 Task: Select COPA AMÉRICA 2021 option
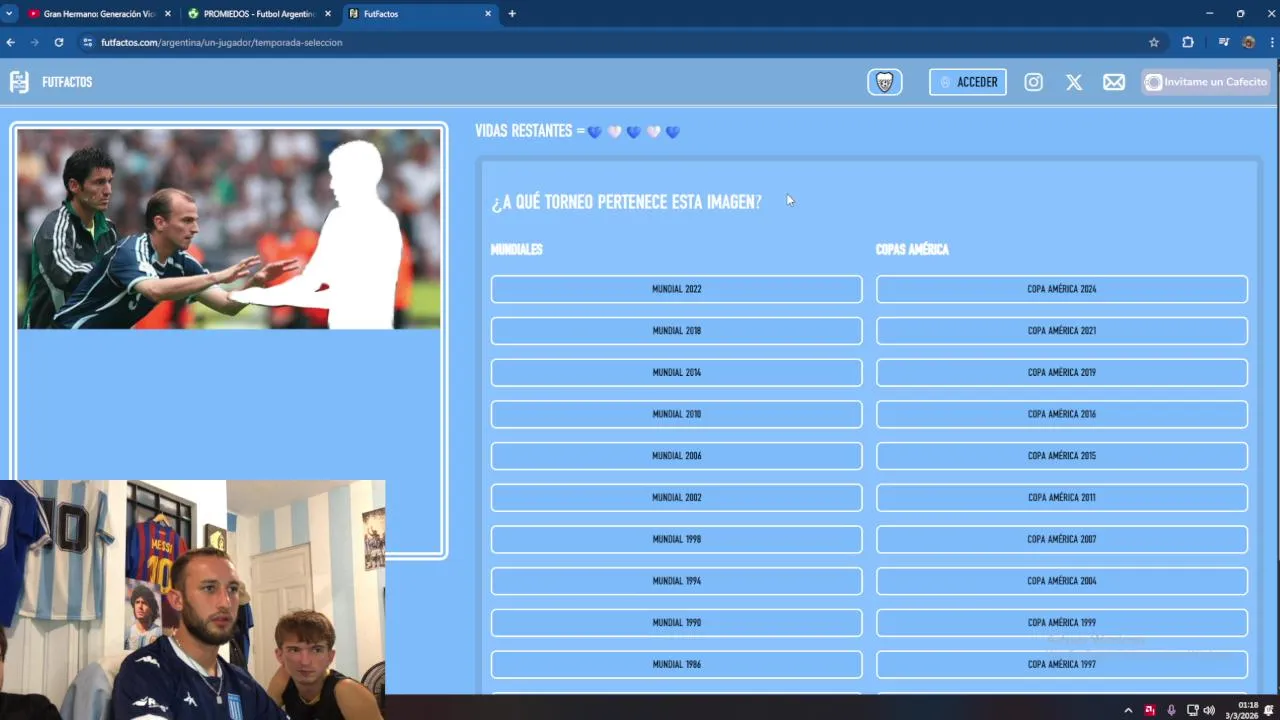point(1062,331)
